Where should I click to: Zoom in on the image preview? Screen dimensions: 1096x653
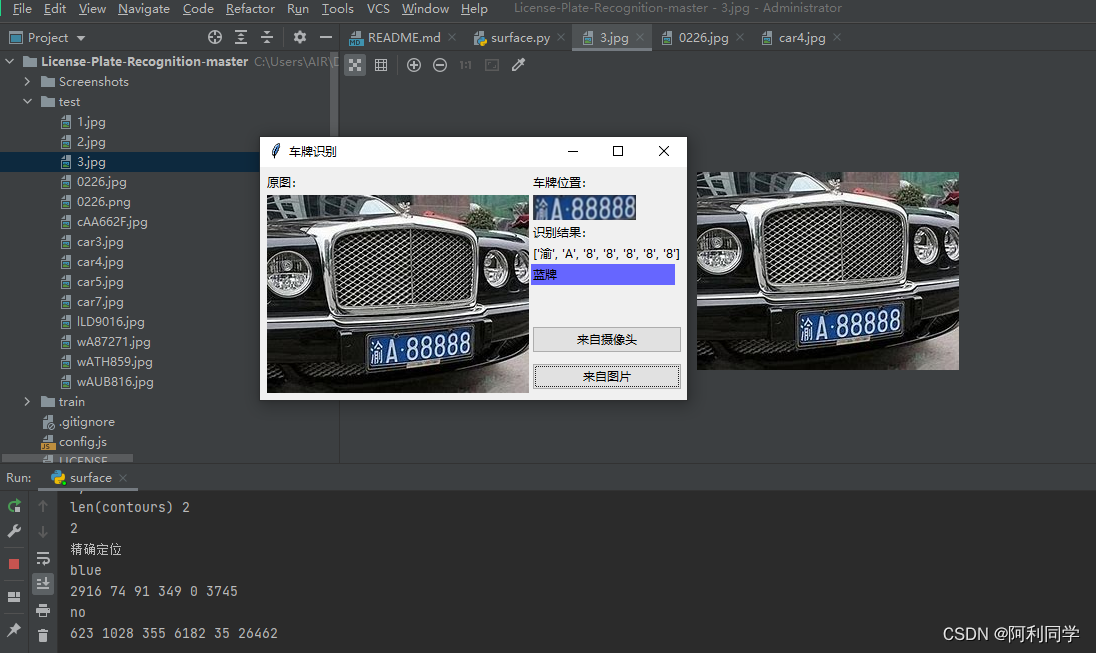pos(414,65)
